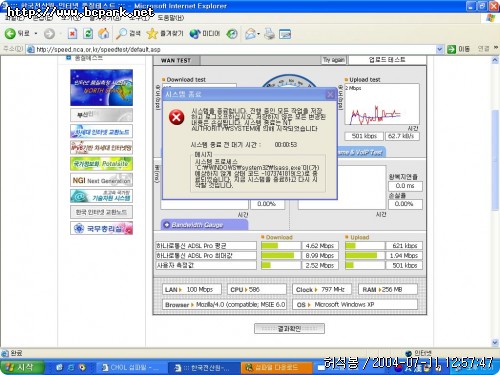Open the Game & VoIP Test tab
This screenshot has height=375, width=500.
click(361, 152)
